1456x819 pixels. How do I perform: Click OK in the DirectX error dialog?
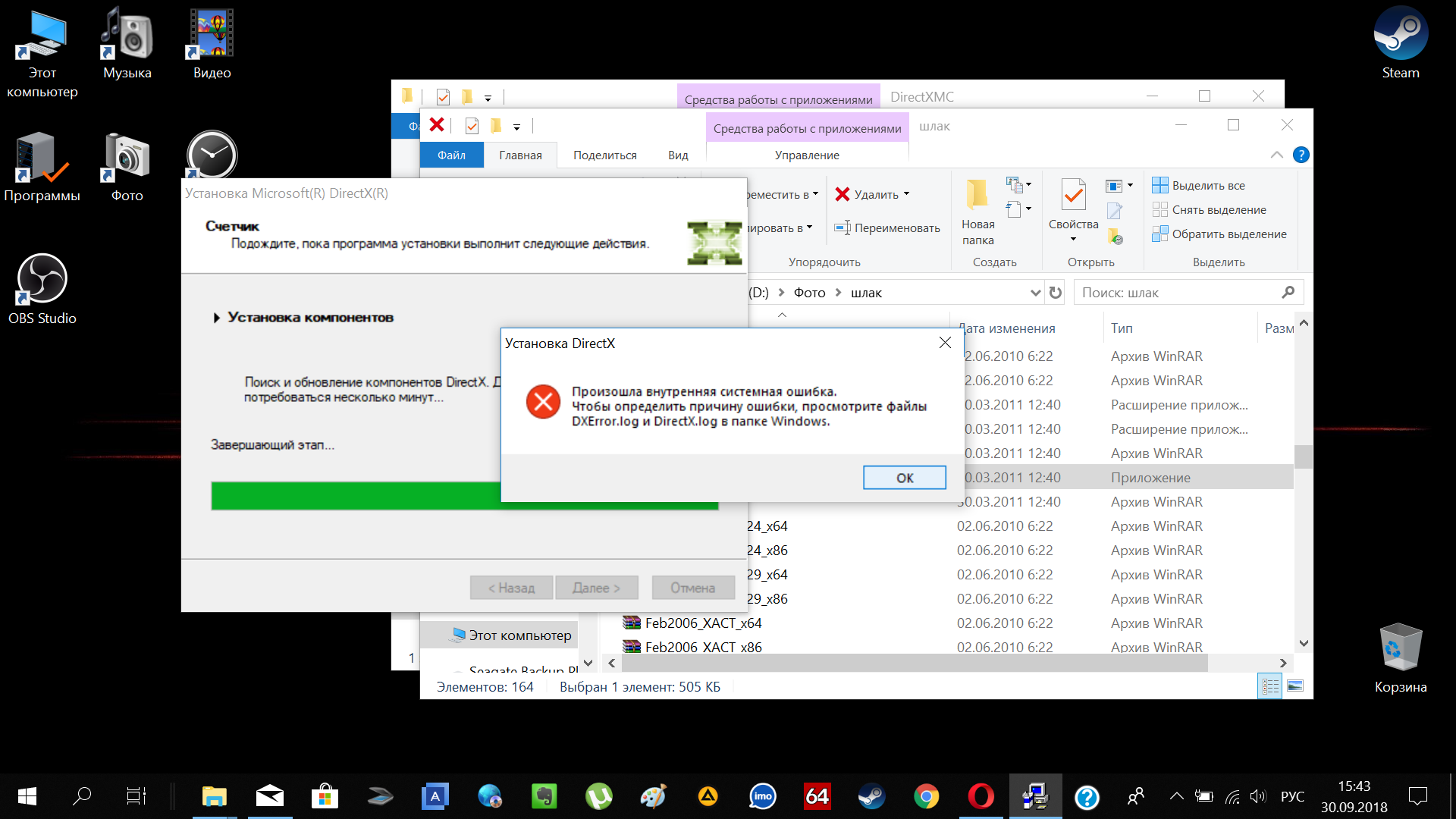pos(904,478)
